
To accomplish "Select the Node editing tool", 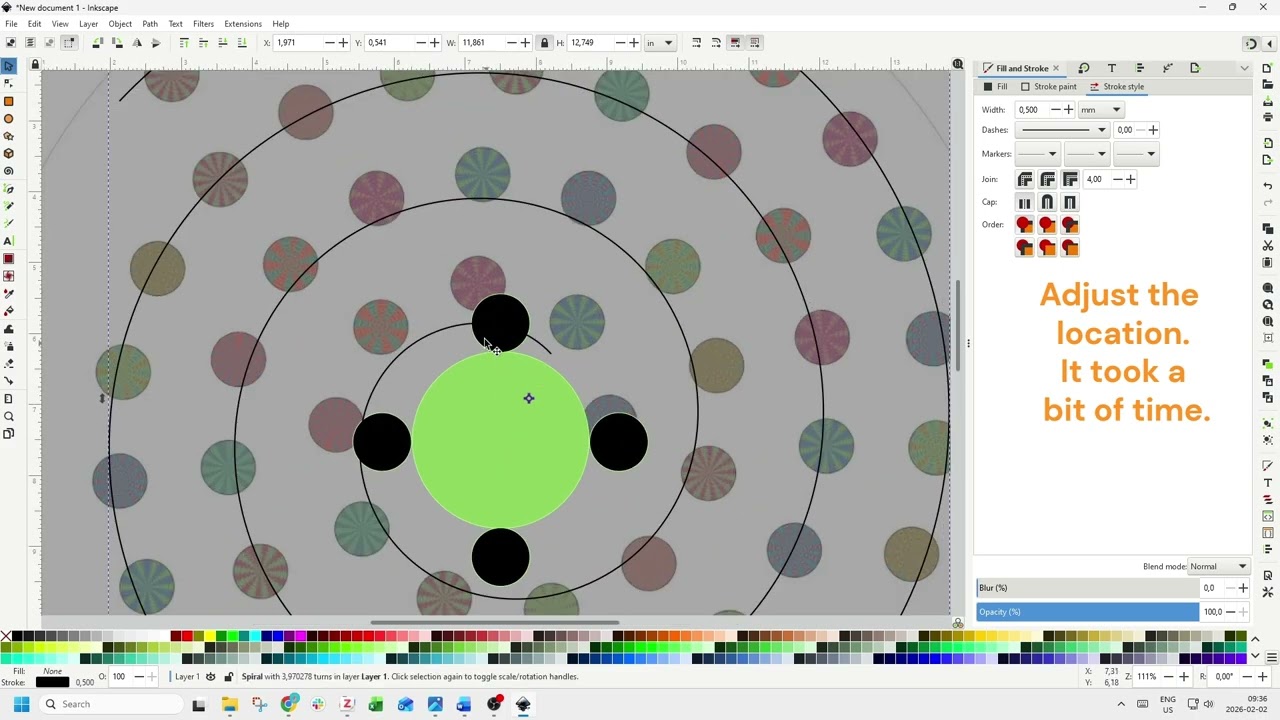I will 9,83.
